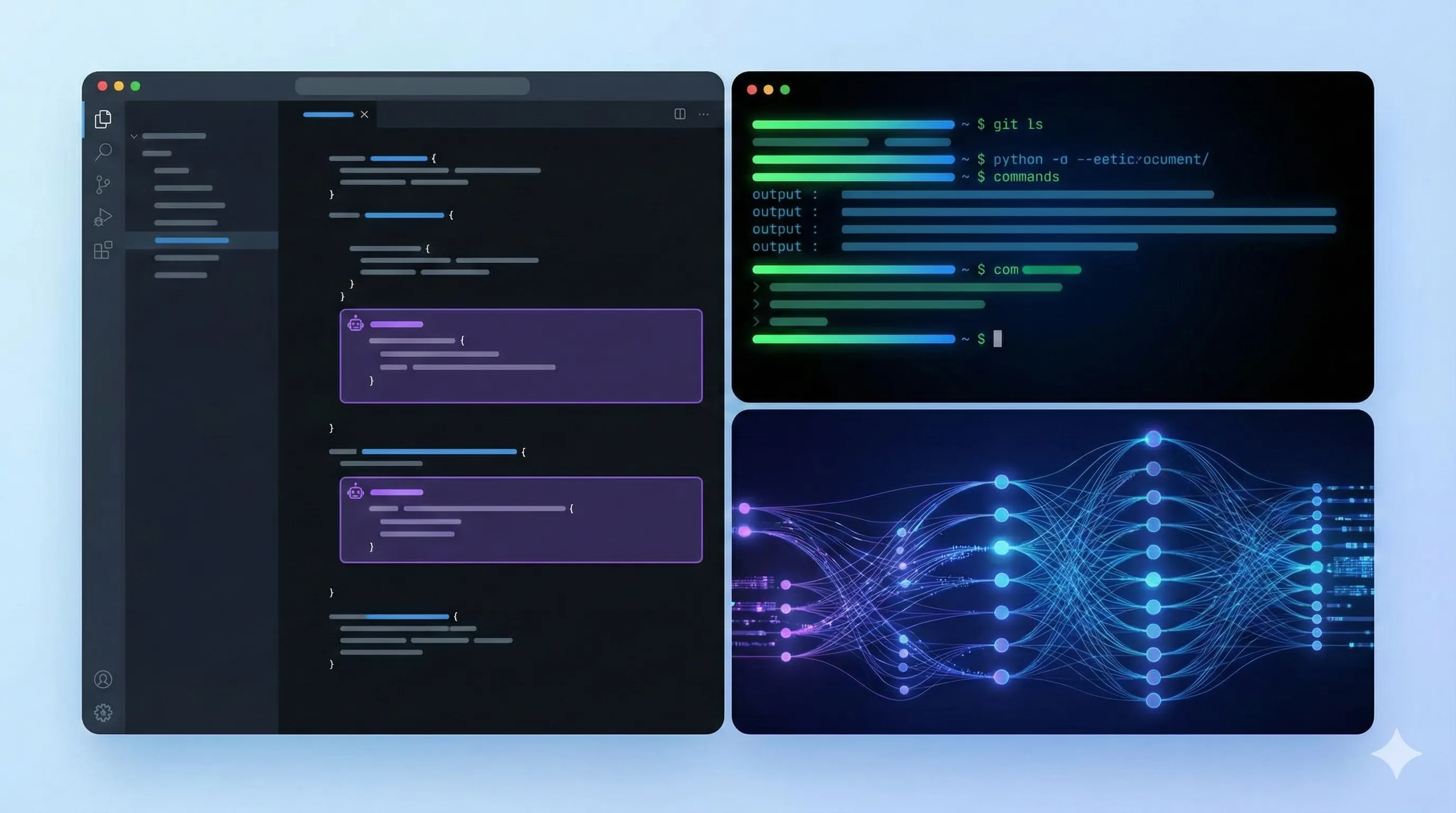Click robot icon in upper purple suggestion
This screenshot has width=1456, height=813.
(x=356, y=324)
